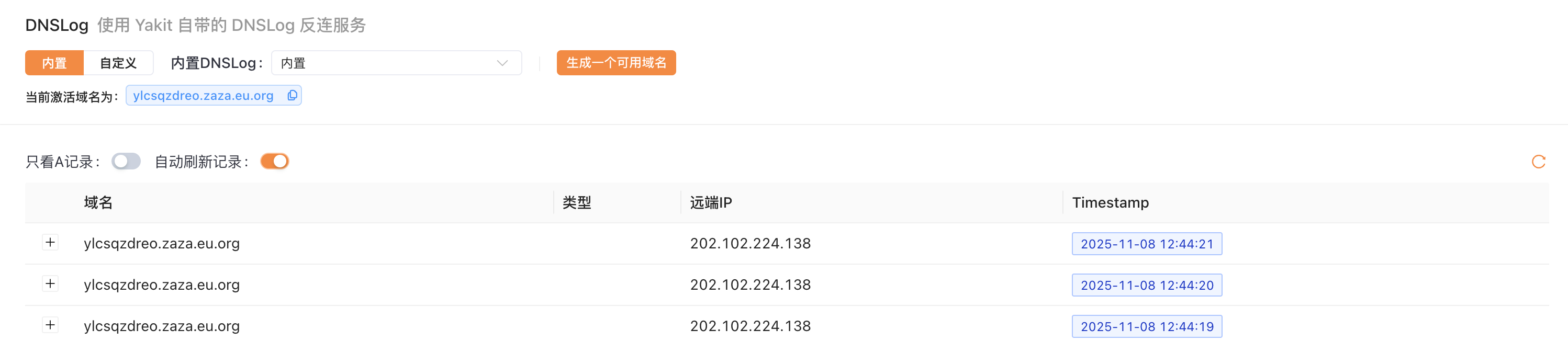Switch to the 自定义 tab
This screenshot has width=1568, height=341.
[118, 63]
